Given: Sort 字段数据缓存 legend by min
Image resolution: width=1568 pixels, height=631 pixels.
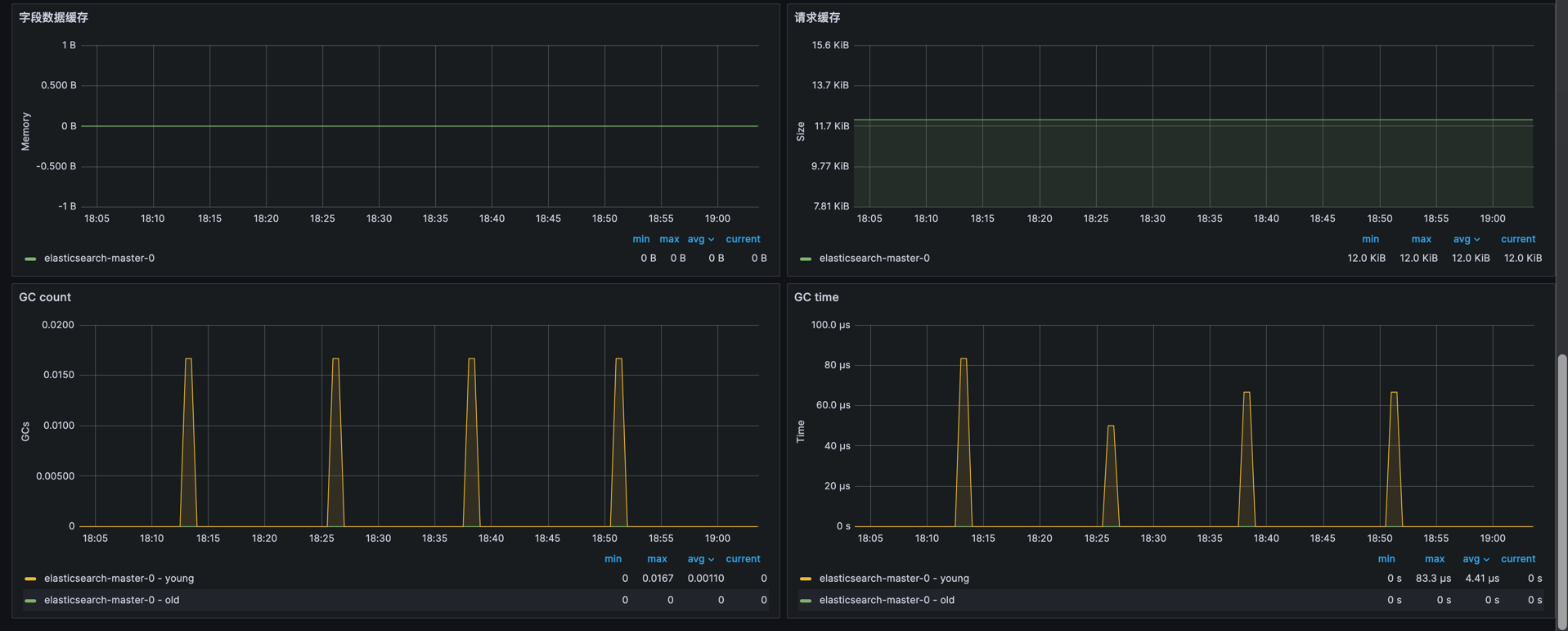Looking at the screenshot, I should (x=641, y=239).
